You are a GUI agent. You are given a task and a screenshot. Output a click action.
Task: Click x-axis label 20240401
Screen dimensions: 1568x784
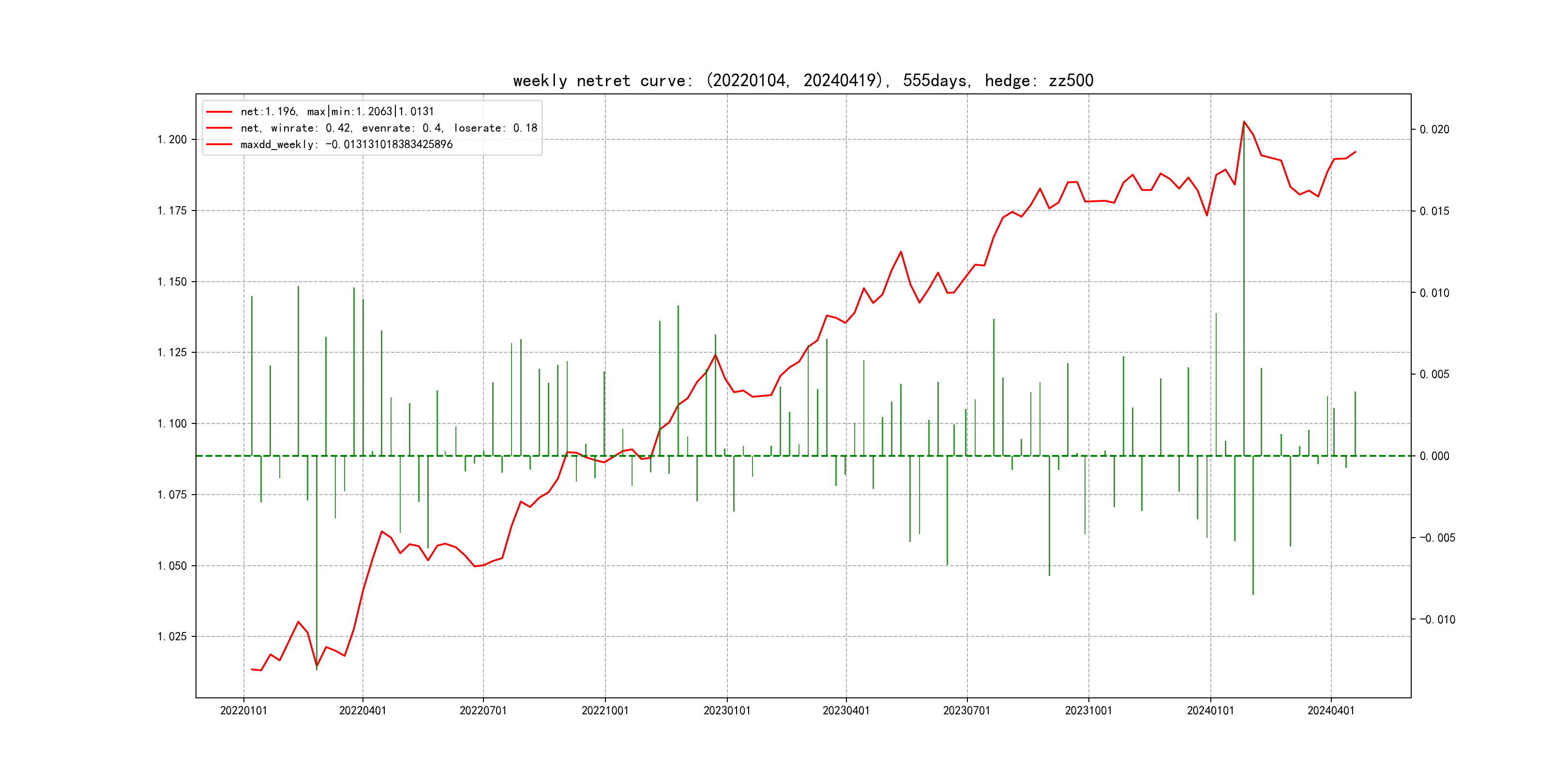[1330, 711]
